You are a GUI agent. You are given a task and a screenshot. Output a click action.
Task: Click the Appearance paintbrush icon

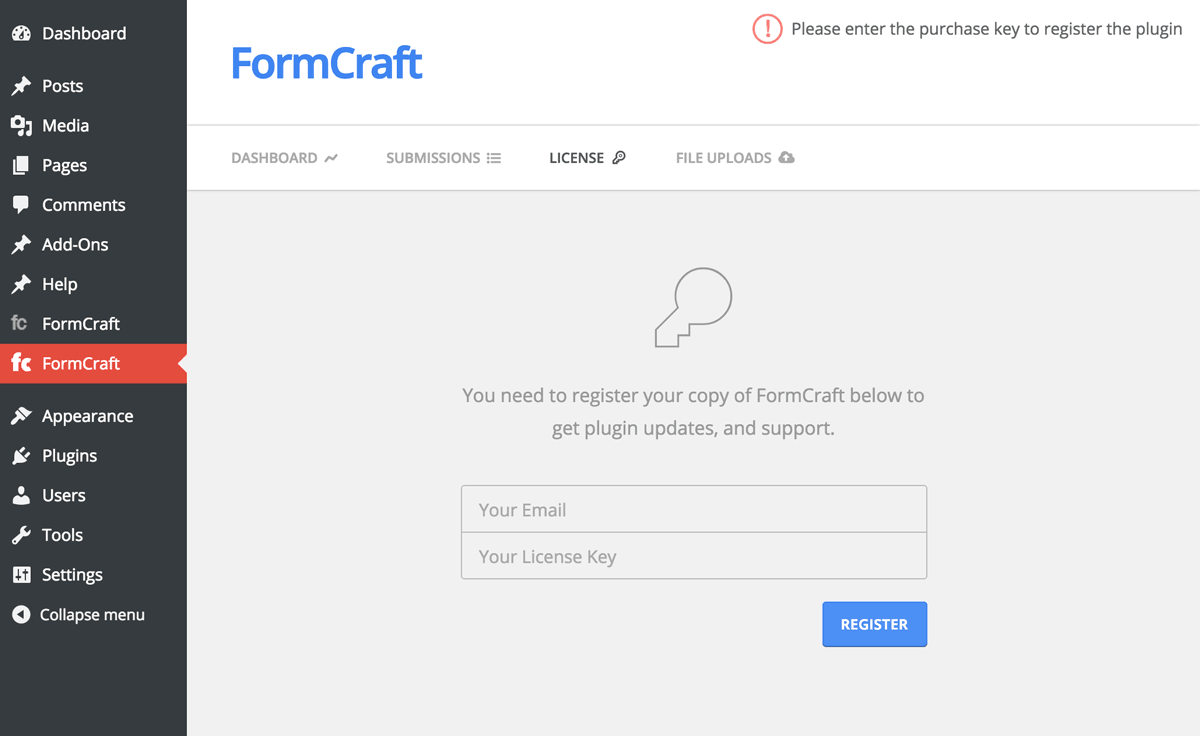point(21,416)
